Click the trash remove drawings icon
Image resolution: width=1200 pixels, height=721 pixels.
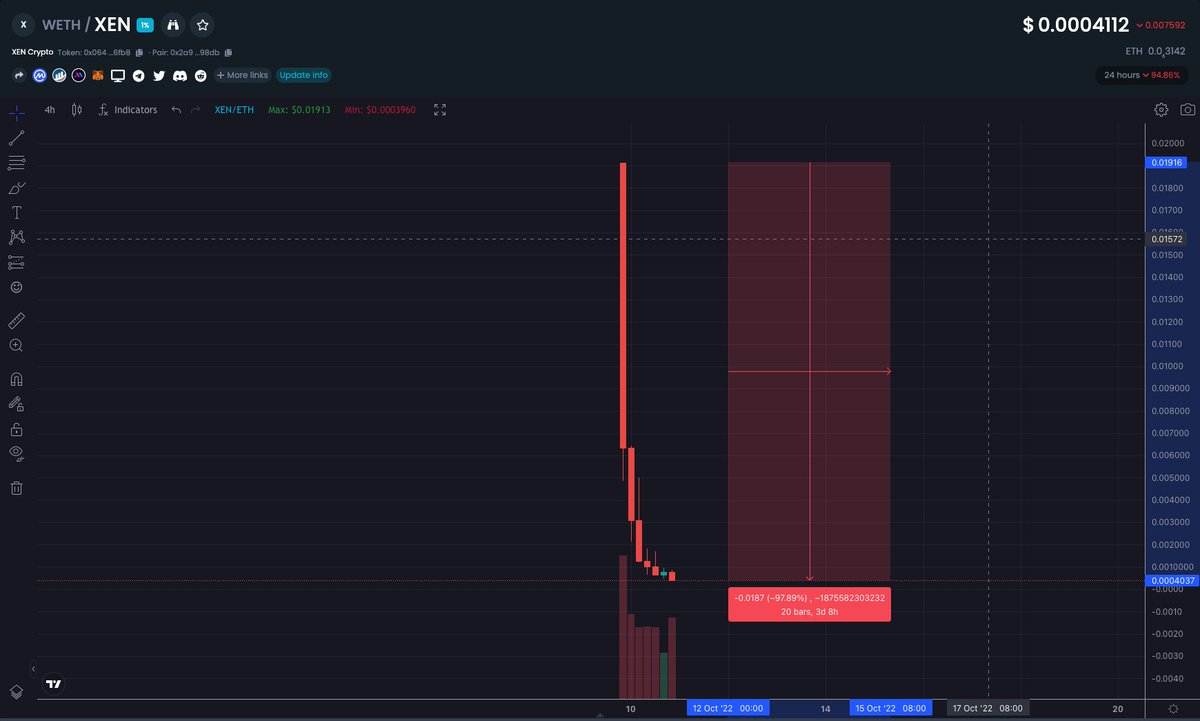[x=16, y=488]
